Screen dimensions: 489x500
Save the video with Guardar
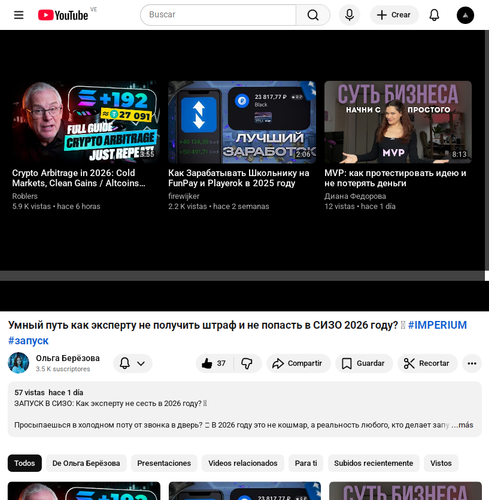tap(364, 363)
